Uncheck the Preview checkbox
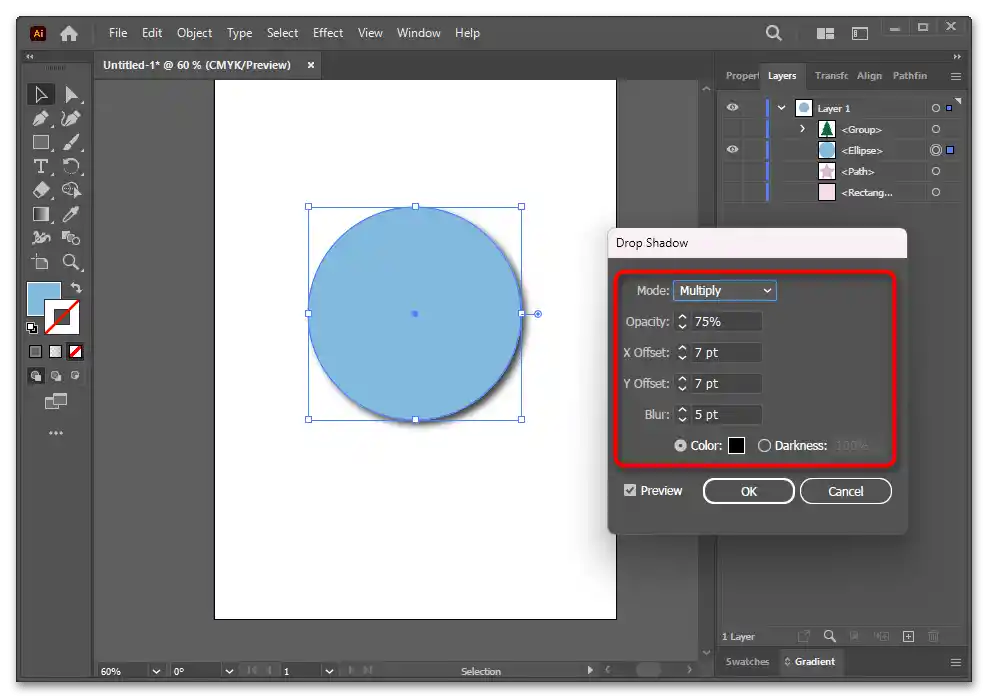This screenshot has width=988, height=698. [629, 490]
